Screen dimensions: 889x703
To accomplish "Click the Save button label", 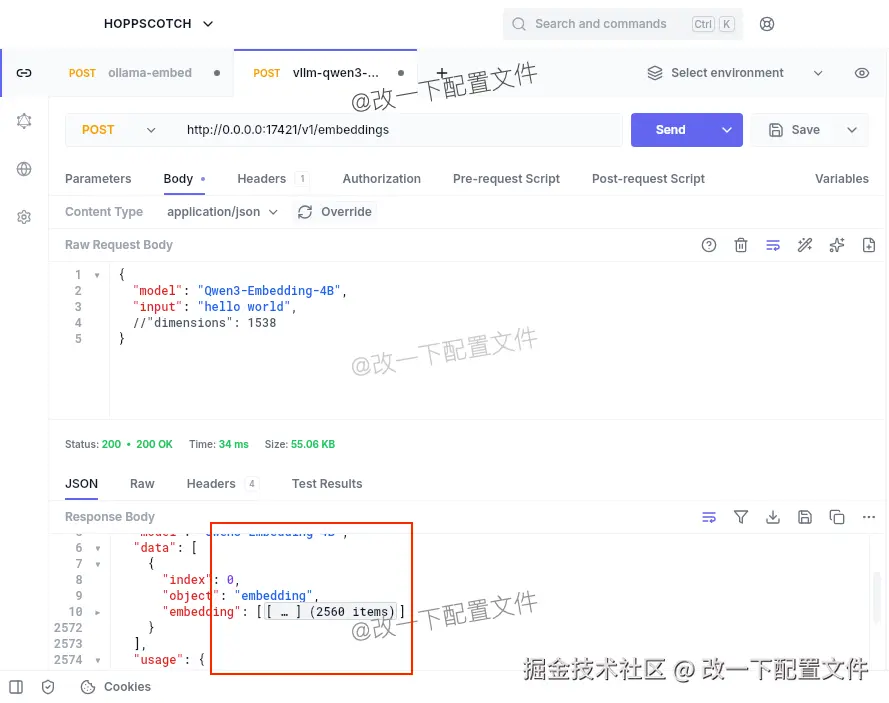I will 806,130.
